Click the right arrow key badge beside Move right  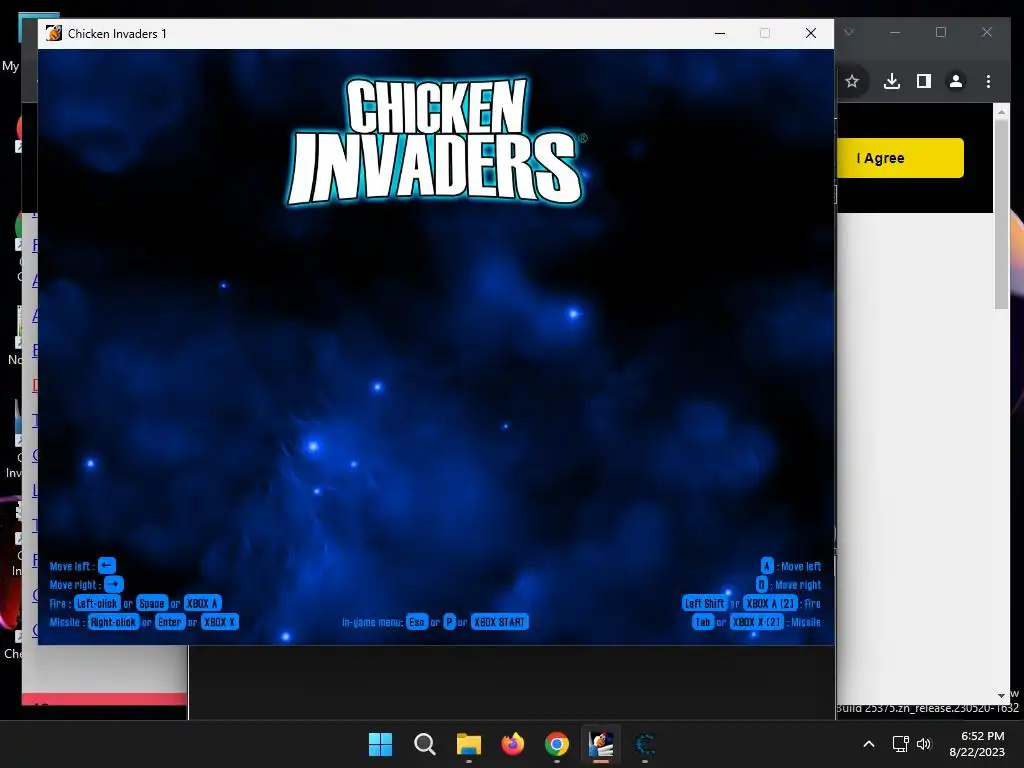coord(114,584)
